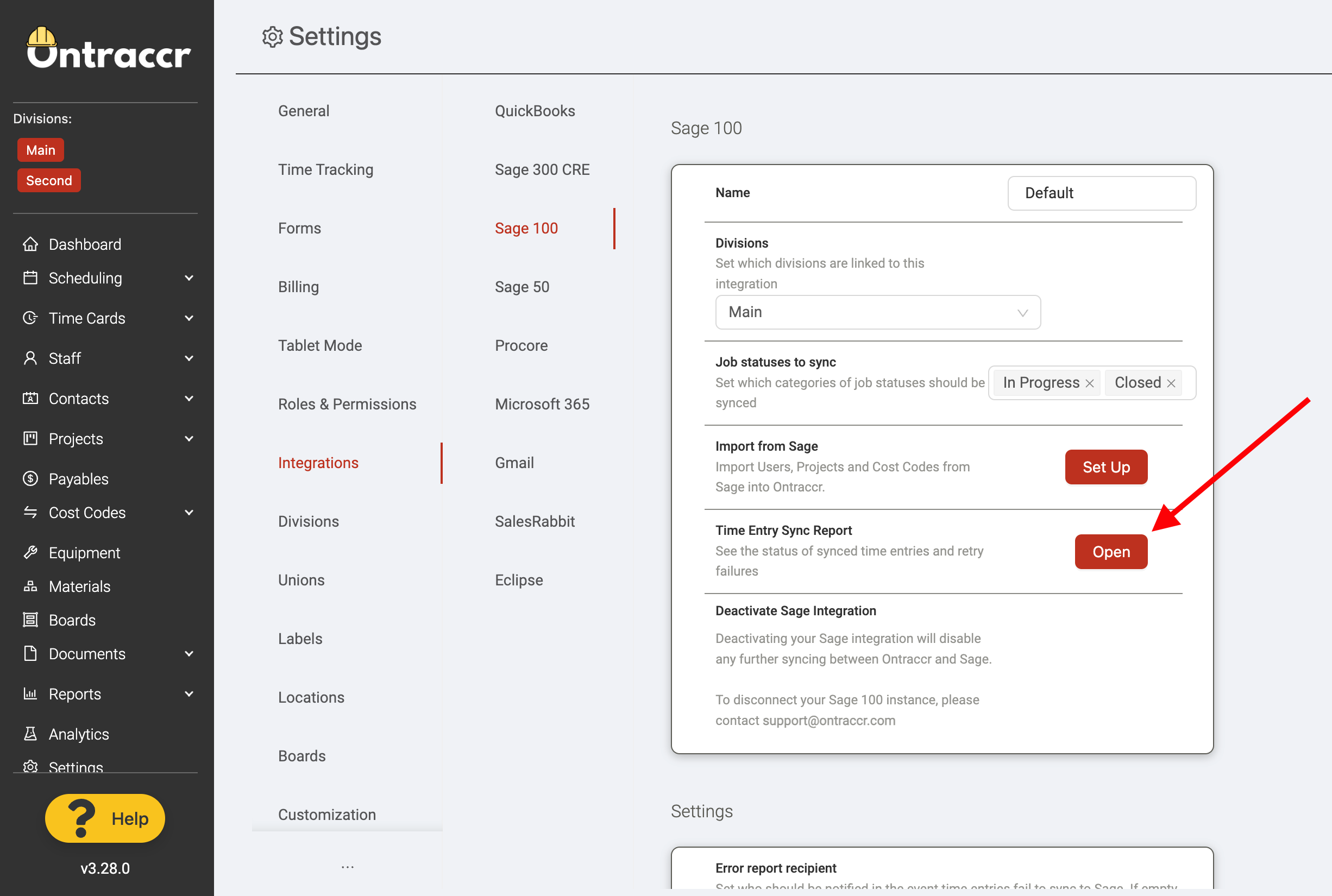Click the question mark Help icon
The height and width of the screenshot is (896, 1332).
coord(81,818)
